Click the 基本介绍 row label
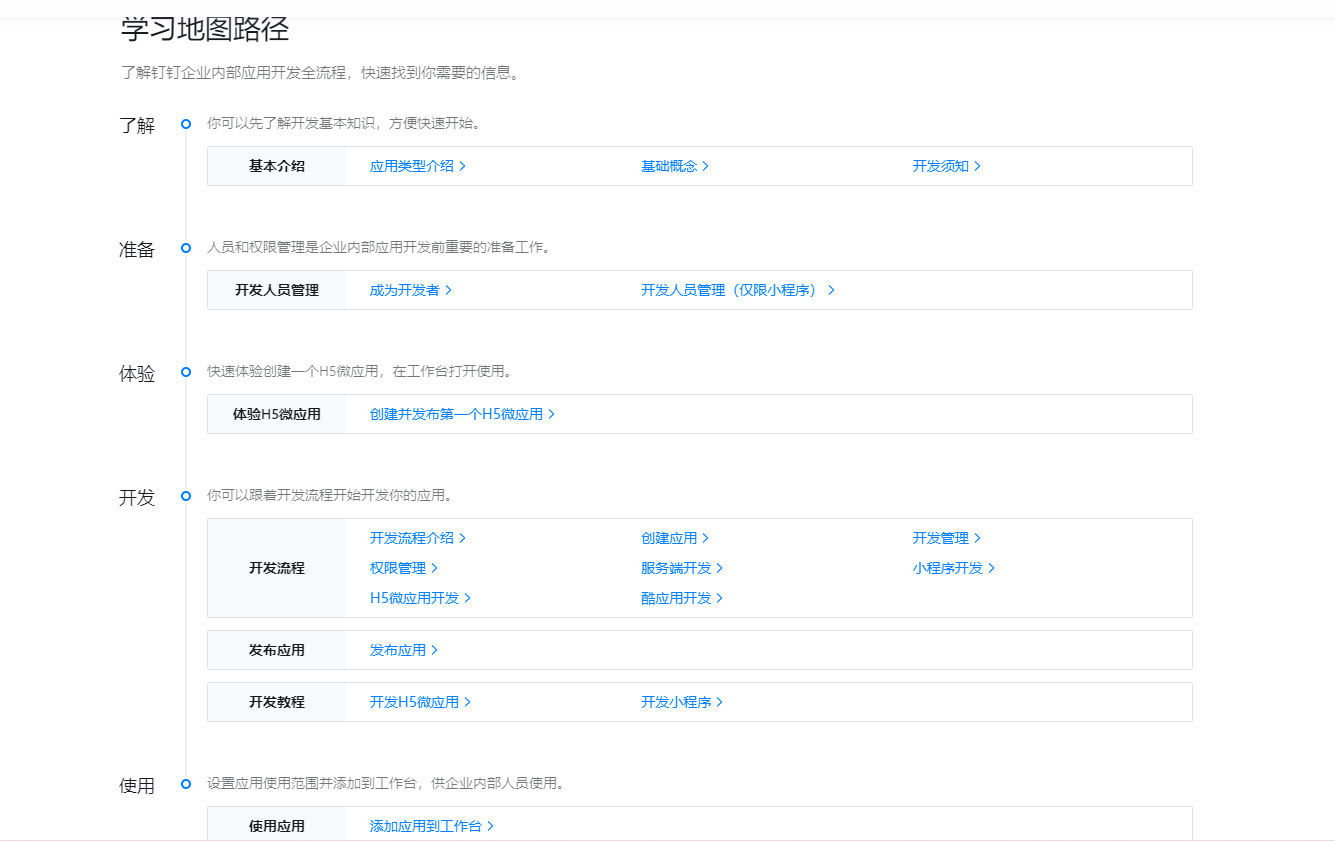Screen dimensions: 1335x841 point(277,166)
